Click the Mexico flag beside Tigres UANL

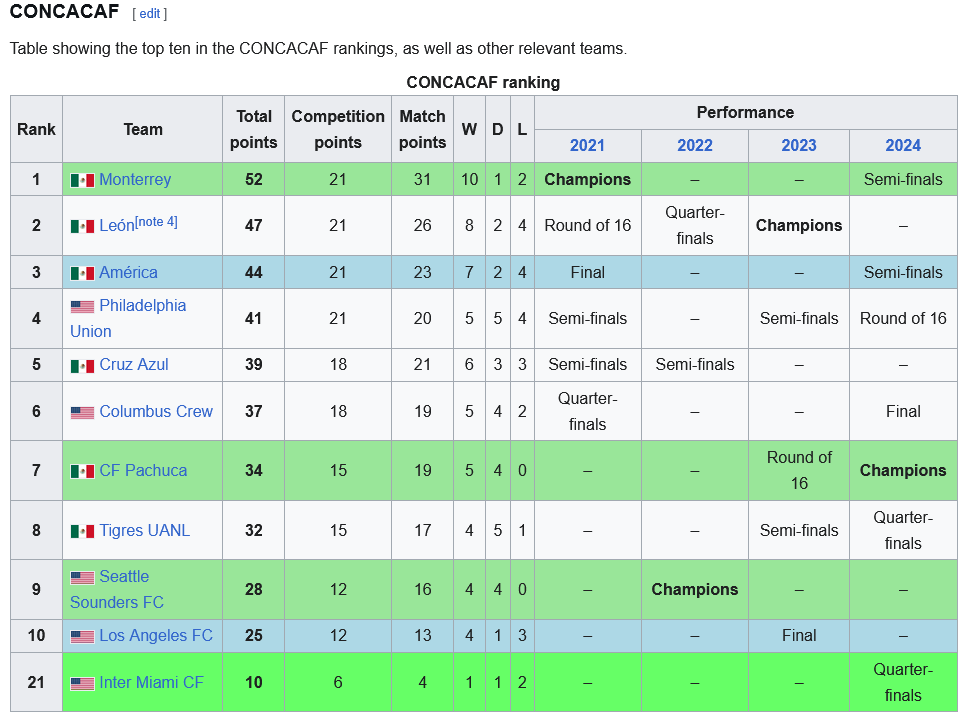(x=82, y=531)
